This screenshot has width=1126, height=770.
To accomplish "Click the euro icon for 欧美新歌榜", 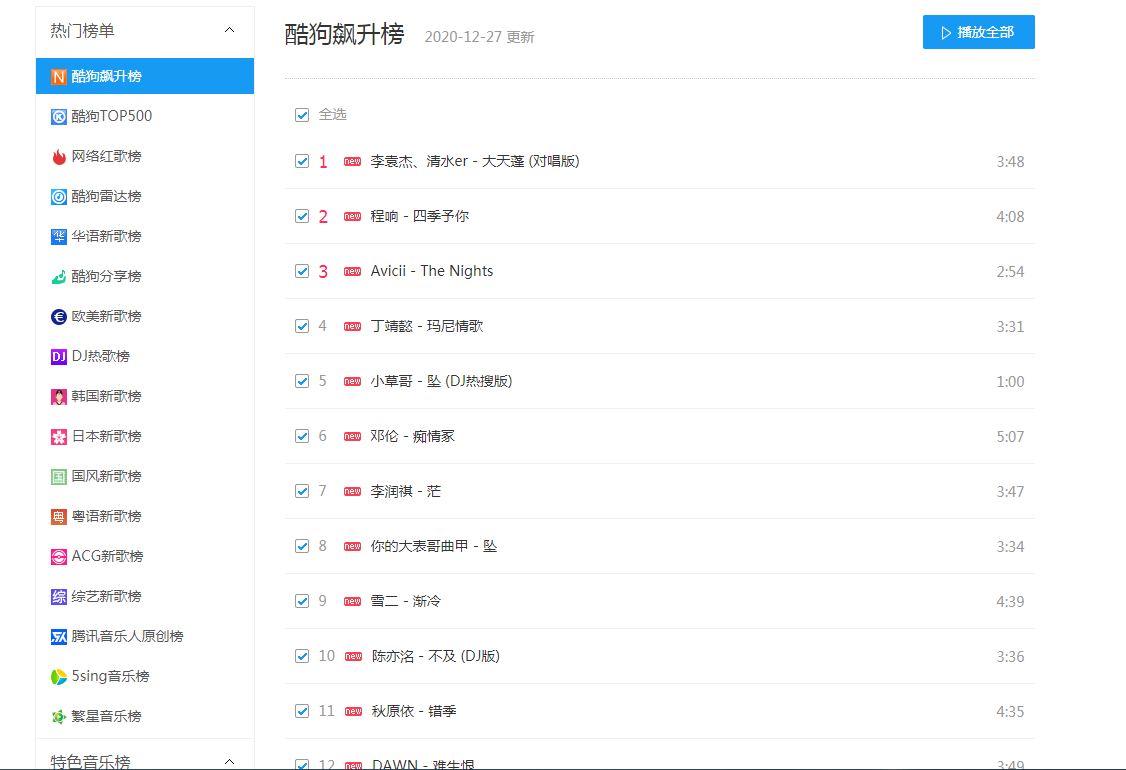I will click(59, 317).
